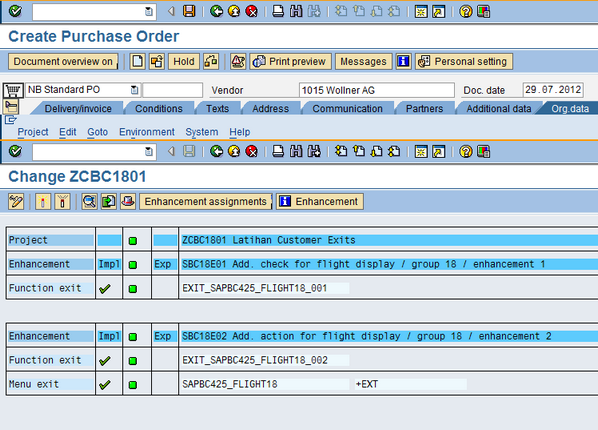Viewport: 598px width, 430px height.
Task: Toggle green status light for SBC18E02 enhancement
Action: 133,337
